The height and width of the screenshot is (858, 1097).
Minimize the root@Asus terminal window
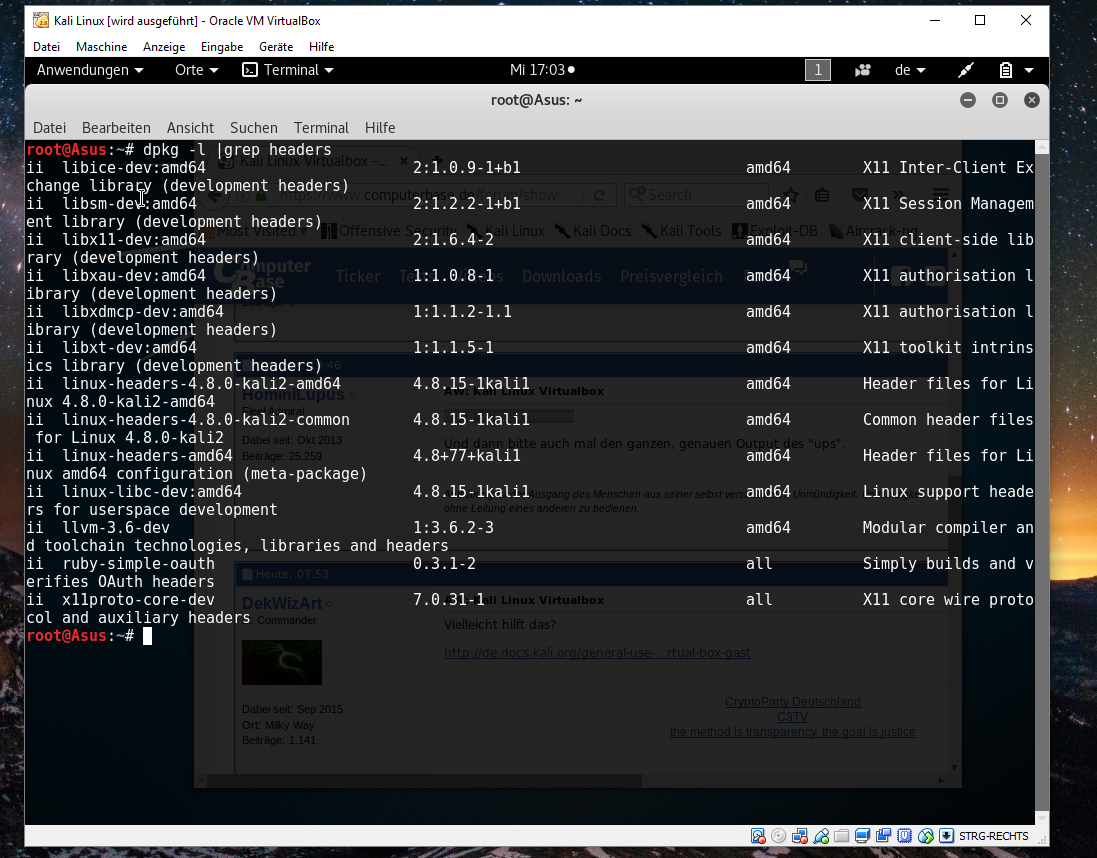[968, 100]
